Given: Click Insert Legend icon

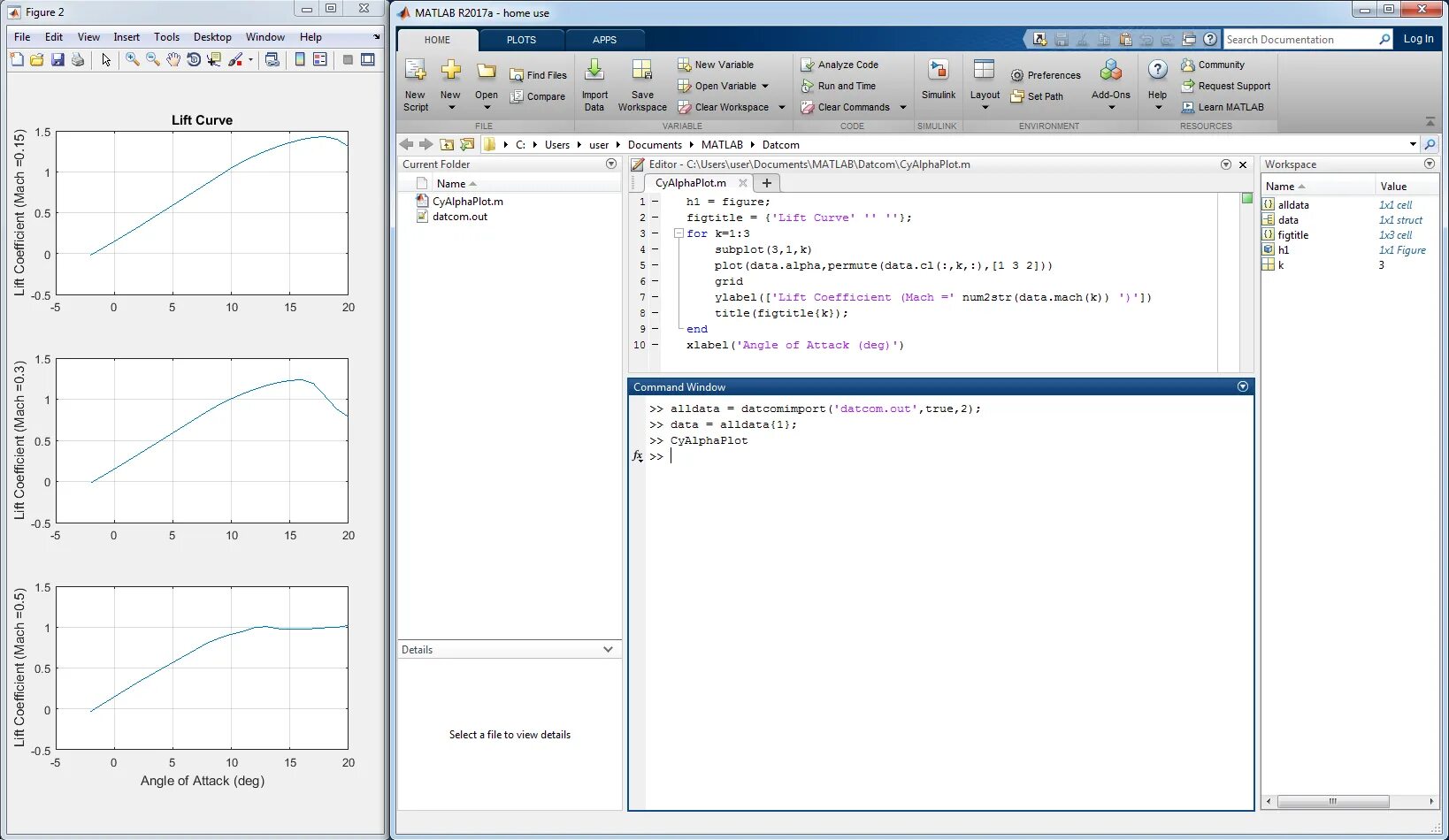Looking at the screenshot, I should click(320, 59).
